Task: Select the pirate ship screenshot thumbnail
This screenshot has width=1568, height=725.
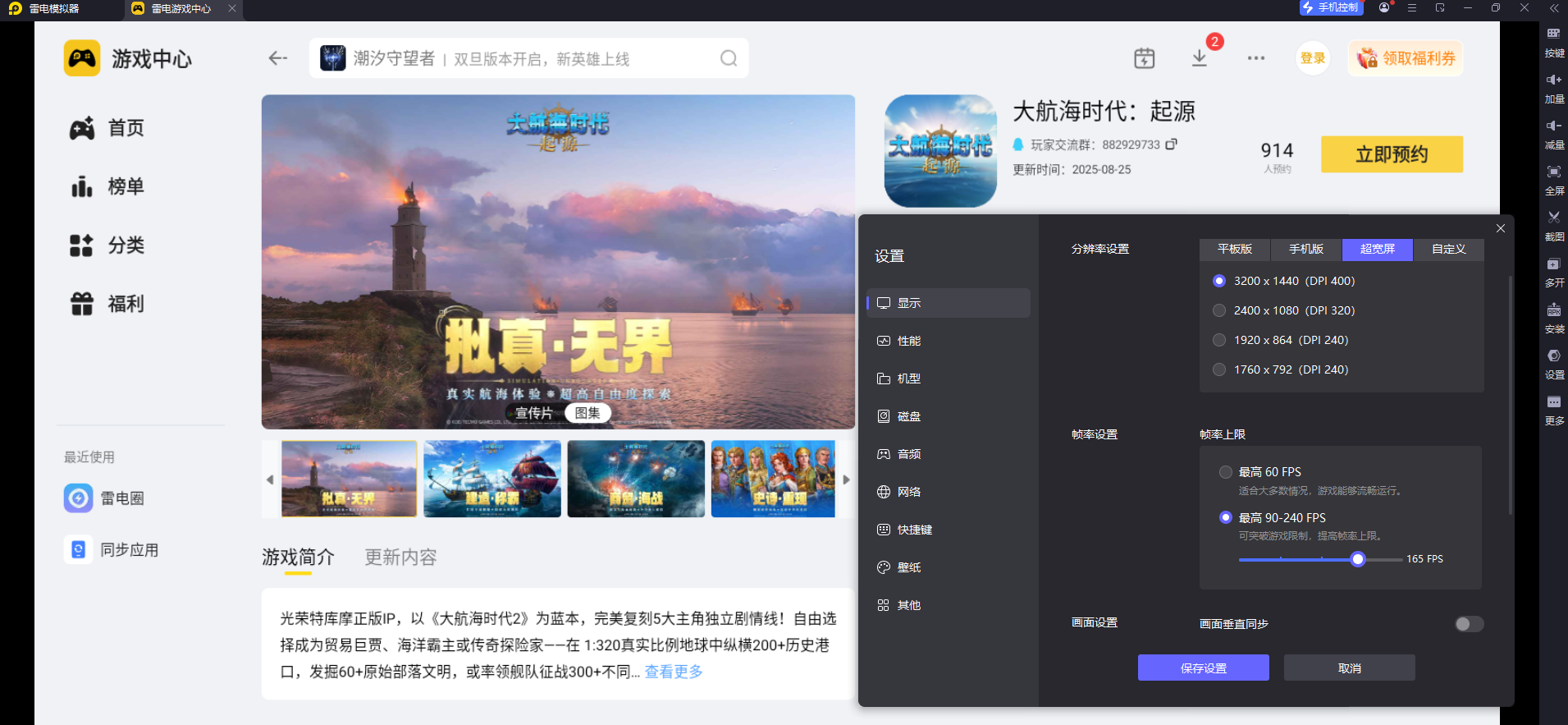Action: pos(492,479)
